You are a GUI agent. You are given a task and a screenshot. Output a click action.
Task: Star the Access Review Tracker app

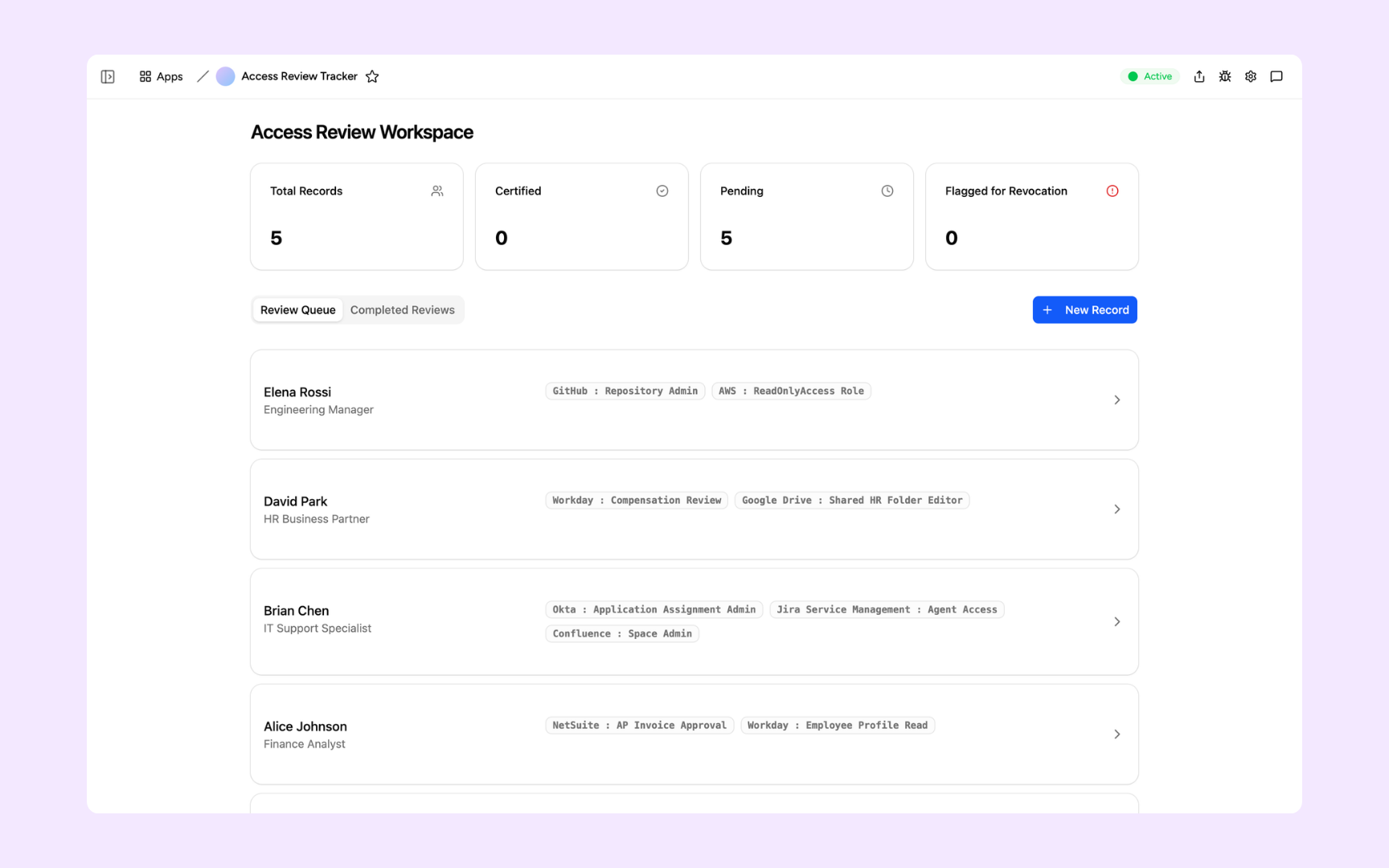tap(372, 76)
